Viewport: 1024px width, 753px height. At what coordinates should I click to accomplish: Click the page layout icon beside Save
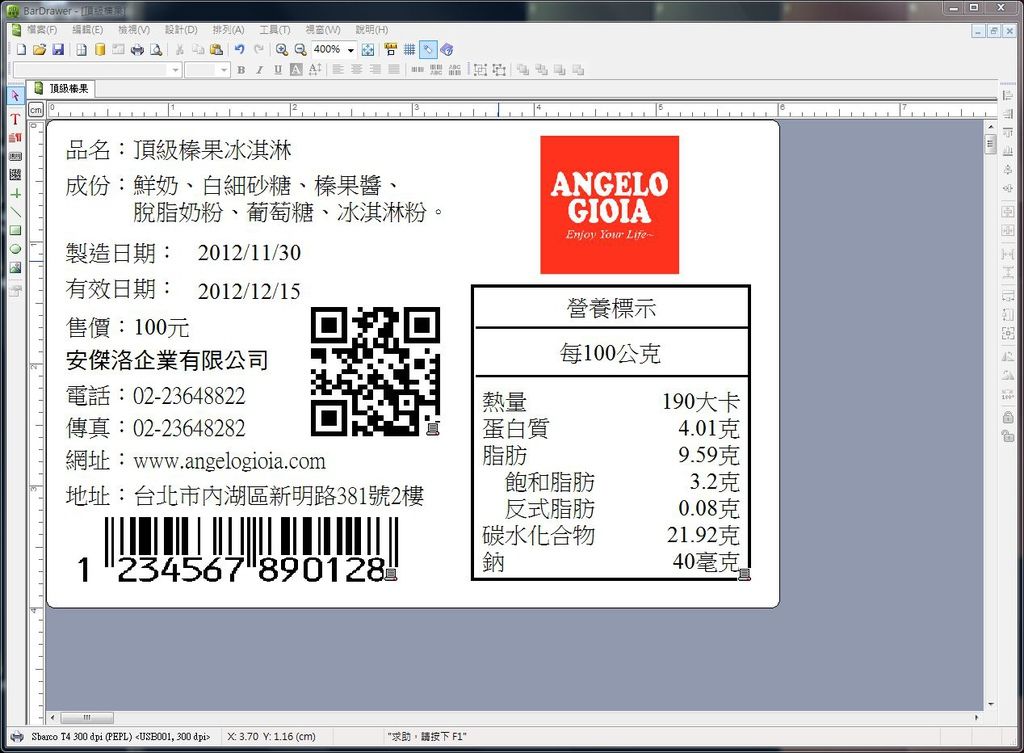(x=81, y=50)
